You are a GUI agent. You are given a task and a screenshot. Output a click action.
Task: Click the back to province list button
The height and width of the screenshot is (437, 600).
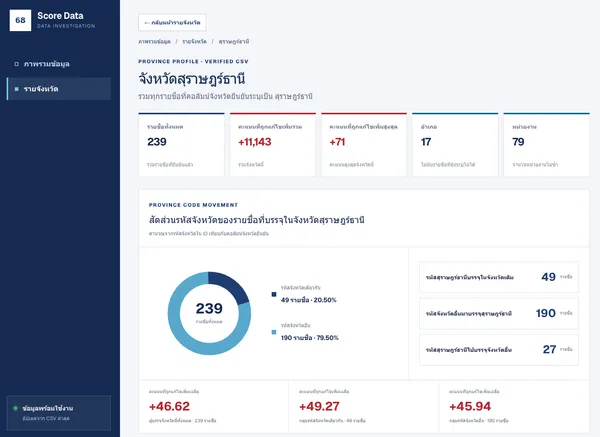(172, 22)
